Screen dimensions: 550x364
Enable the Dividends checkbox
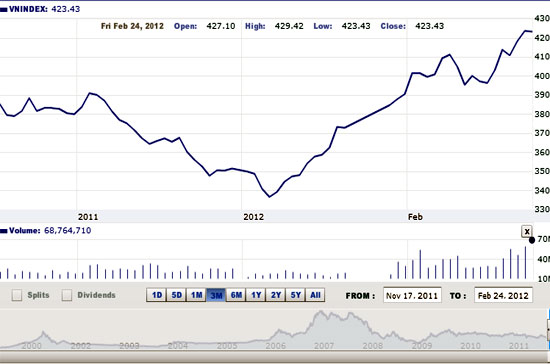pos(67,295)
